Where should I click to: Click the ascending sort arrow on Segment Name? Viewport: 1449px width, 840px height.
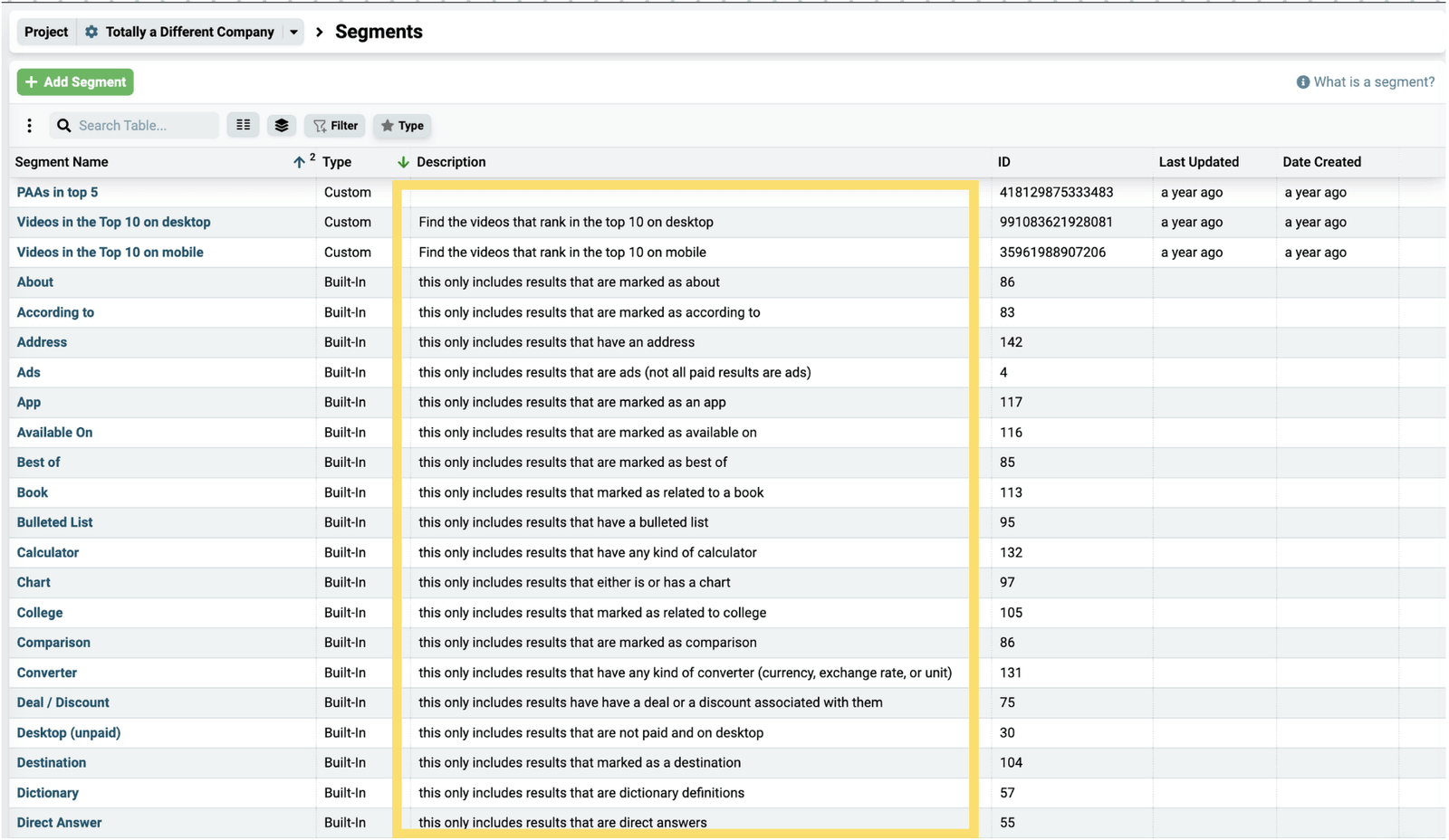click(x=299, y=162)
